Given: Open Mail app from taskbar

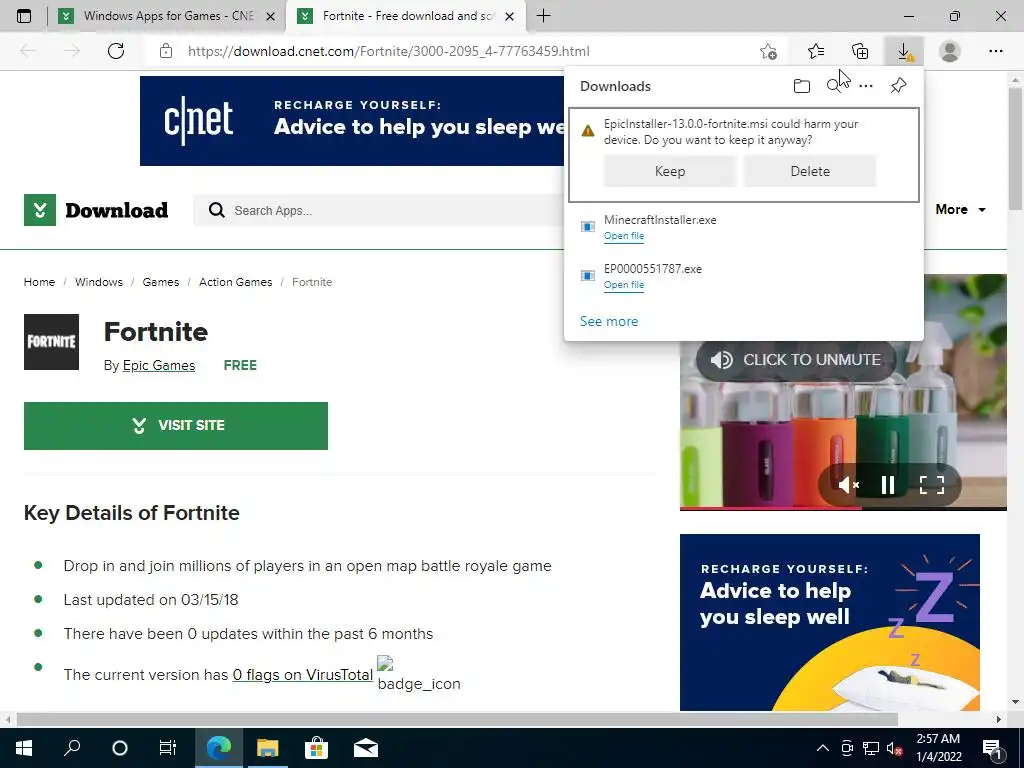Looking at the screenshot, I should [366, 748].
